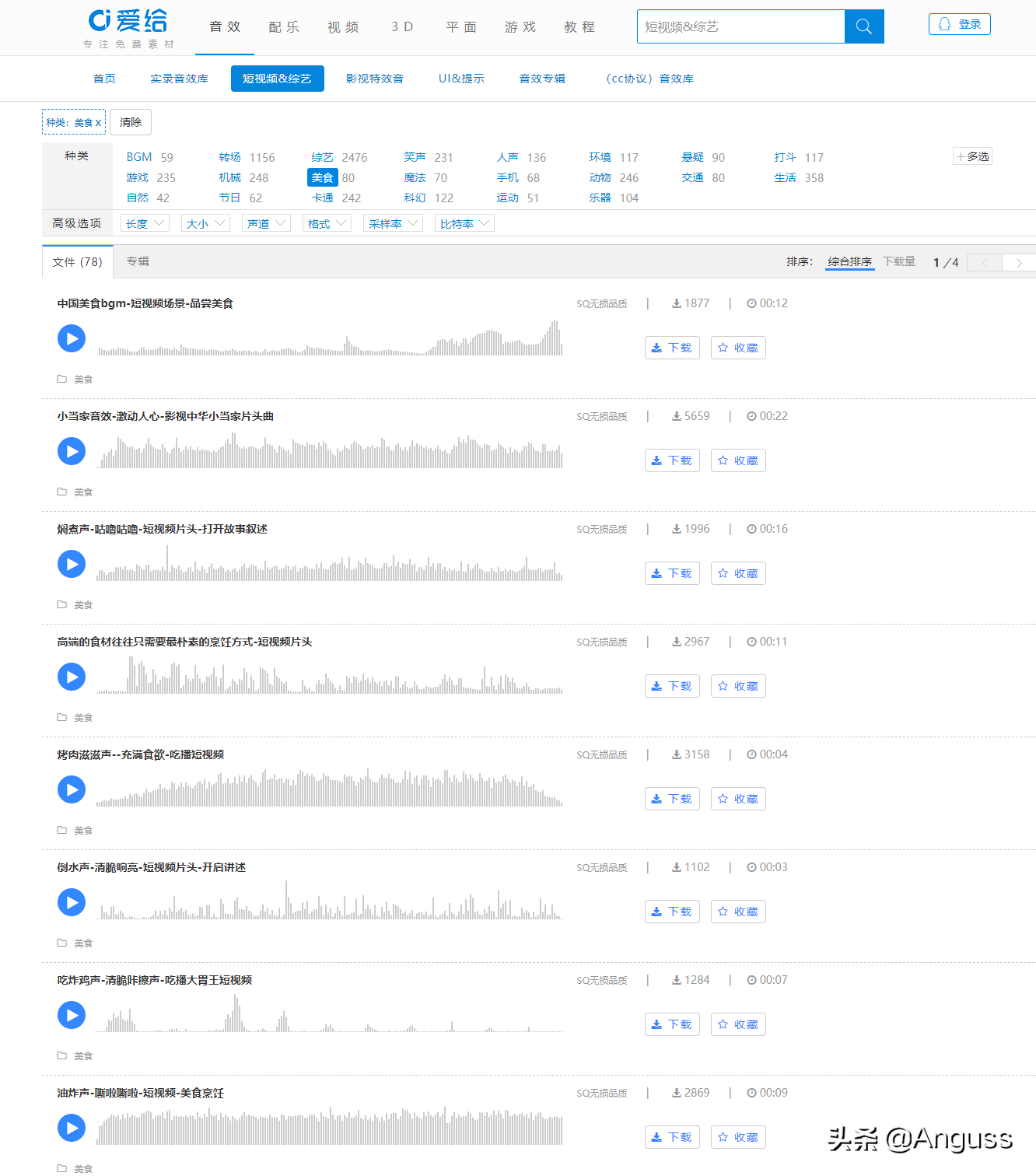
Task: Download 倒水声 sound
Action: (672, 912)
